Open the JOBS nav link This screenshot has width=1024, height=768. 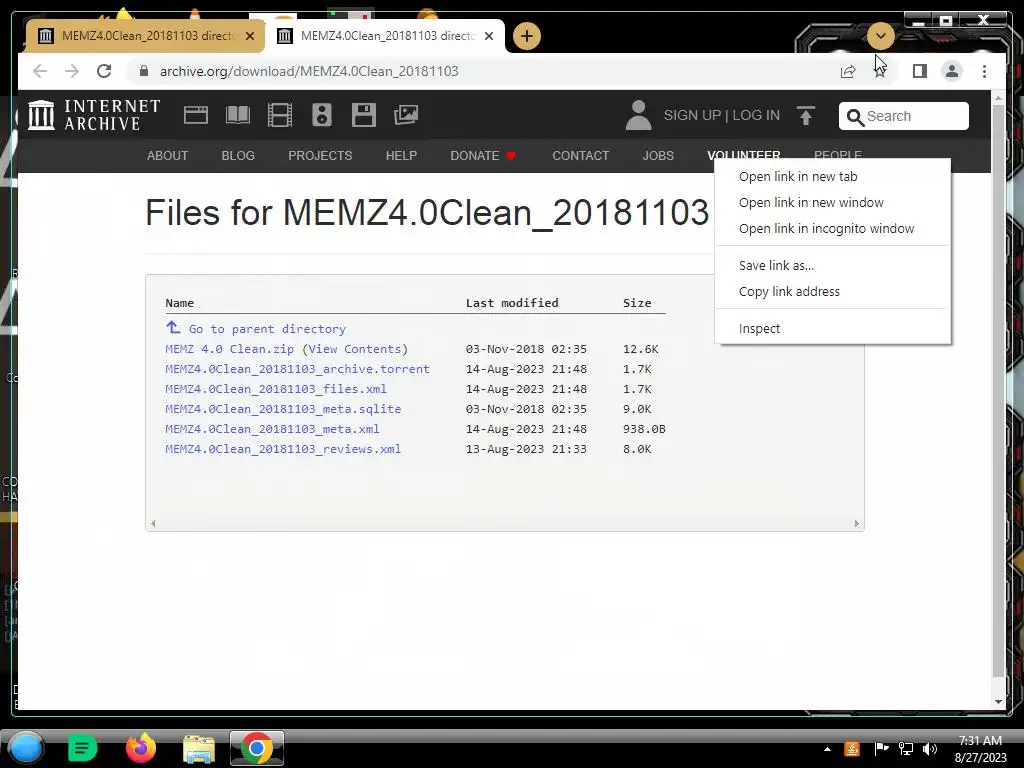point(658,155)
